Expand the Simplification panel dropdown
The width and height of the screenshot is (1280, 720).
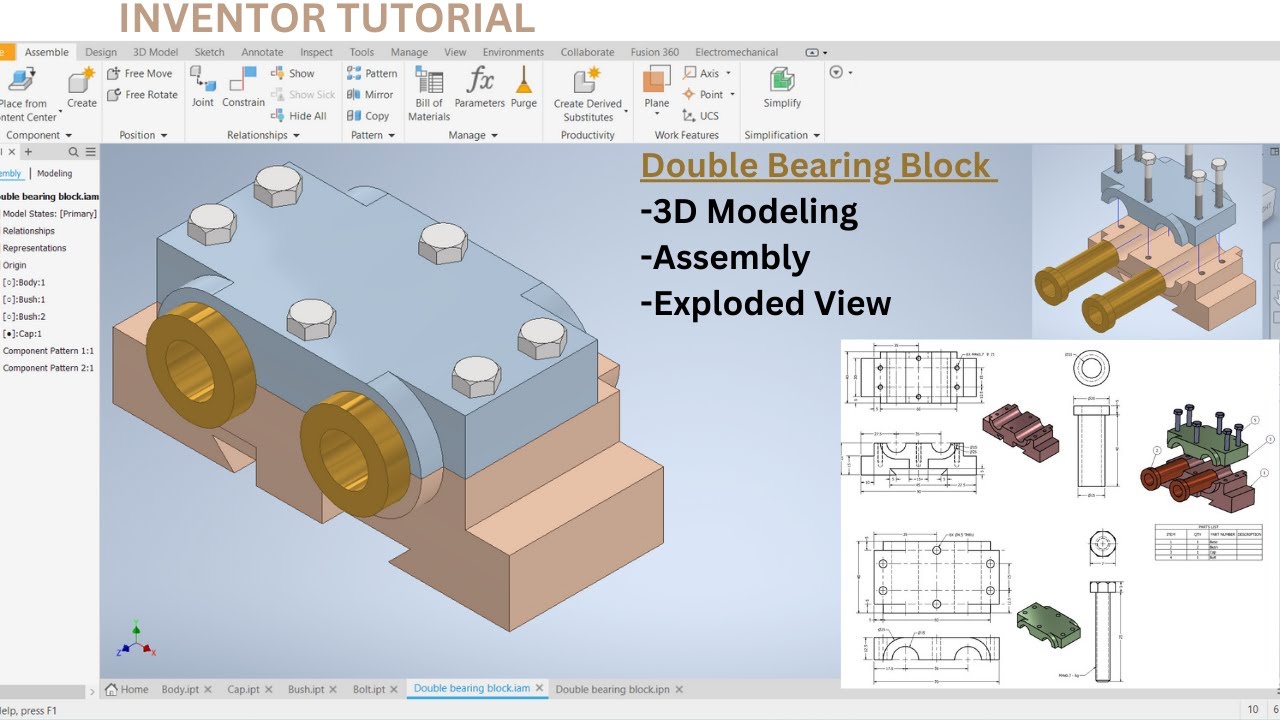pyautogui.click(x=817, y=135)
